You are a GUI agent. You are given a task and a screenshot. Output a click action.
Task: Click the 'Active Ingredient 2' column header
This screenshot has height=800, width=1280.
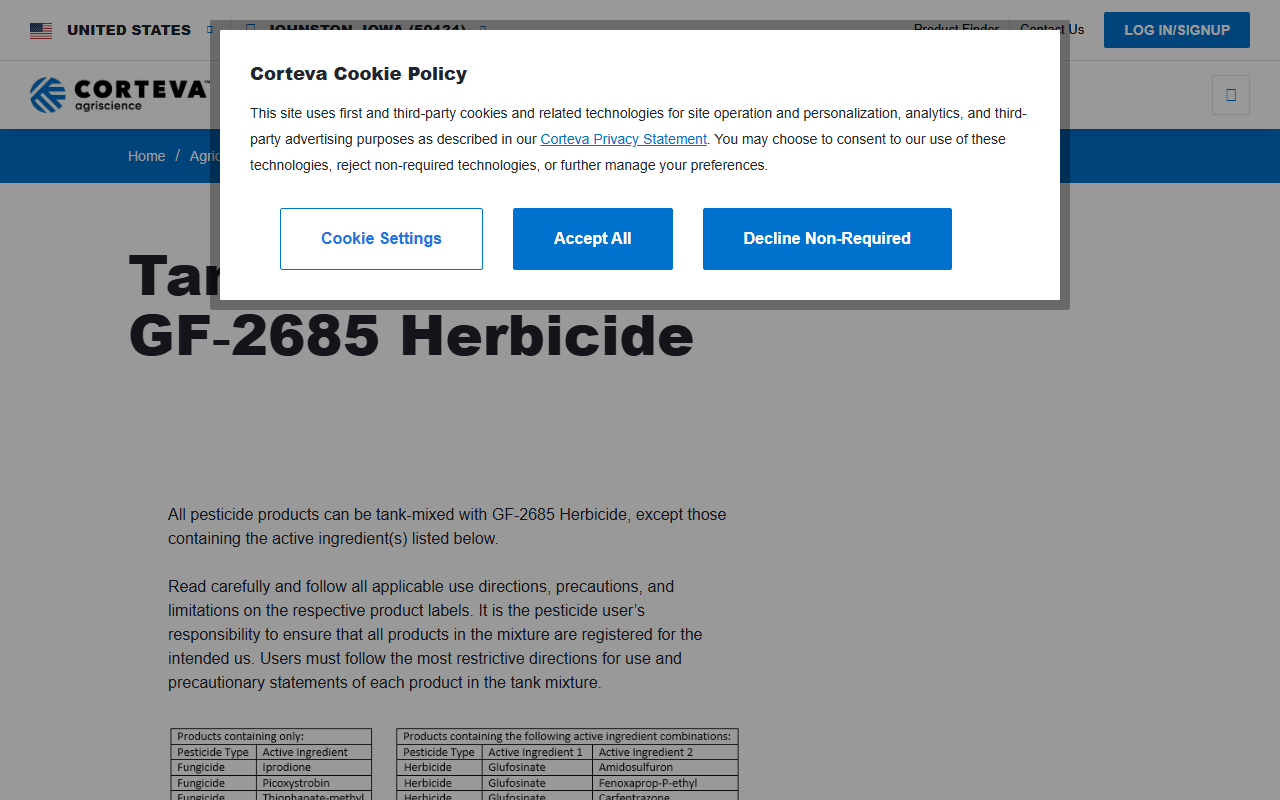tap(665, 752)
